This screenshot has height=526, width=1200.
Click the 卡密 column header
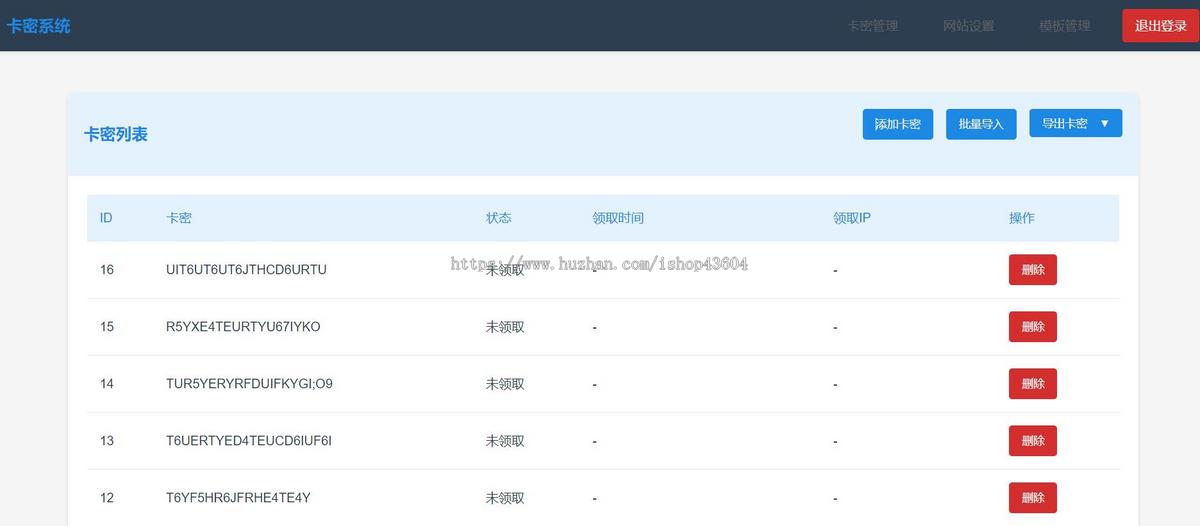point(179,218)
